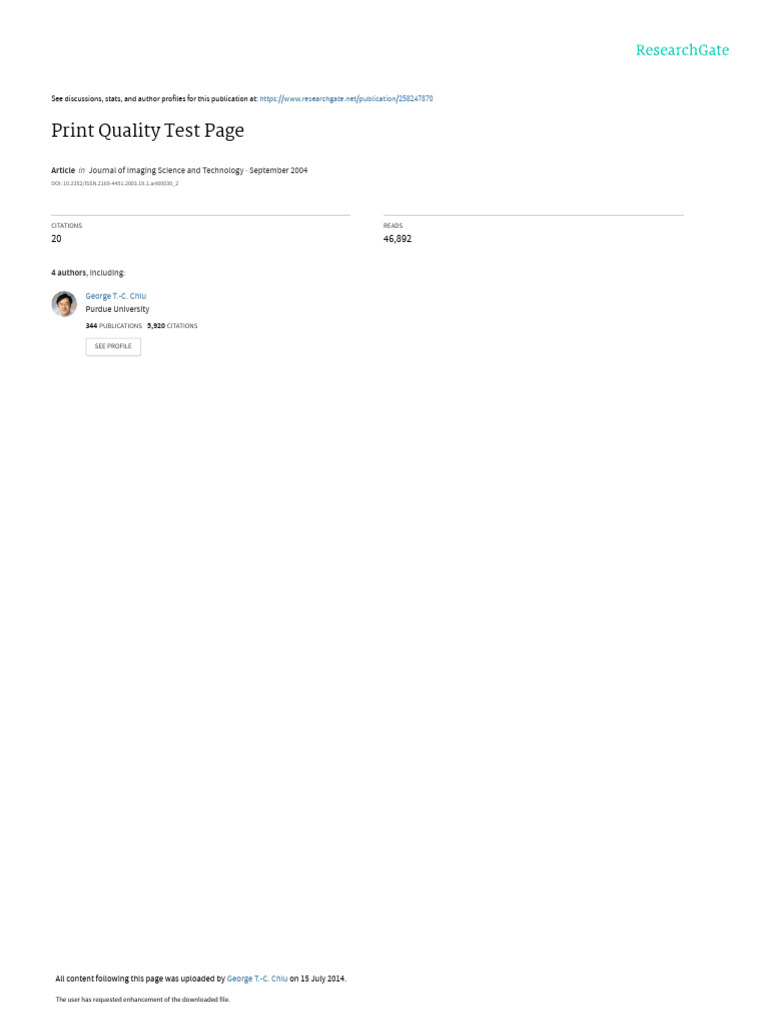Click the 344 PUBLICATIONS statistic
The width and height of the screenshot is (768, 1024).
coord(114,325)
